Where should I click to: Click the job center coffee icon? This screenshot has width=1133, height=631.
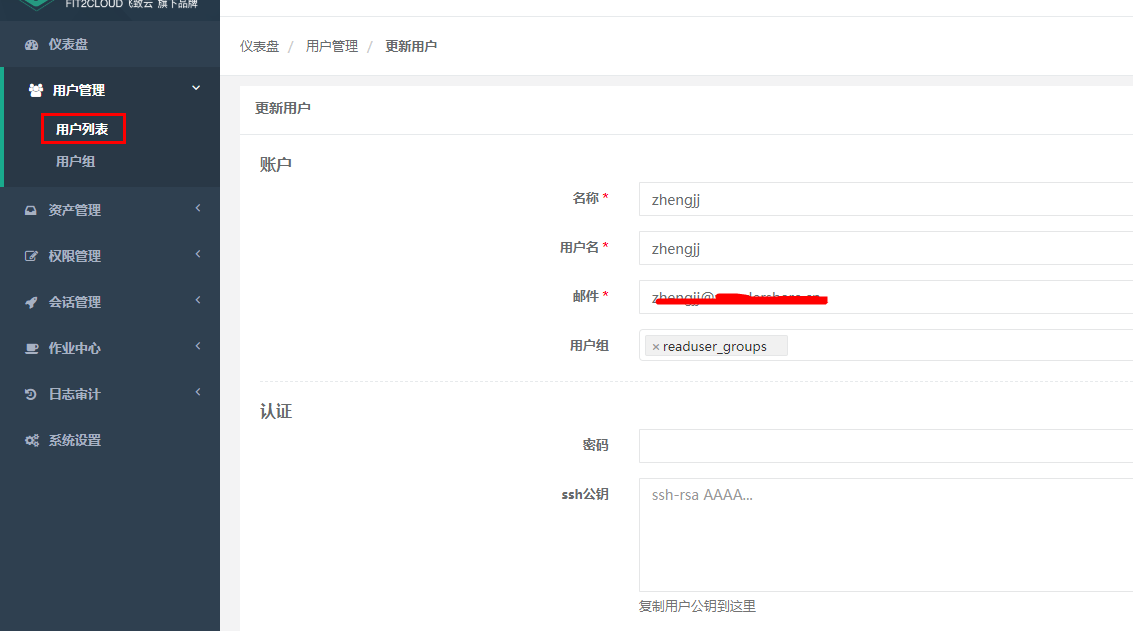click(31, 348)
